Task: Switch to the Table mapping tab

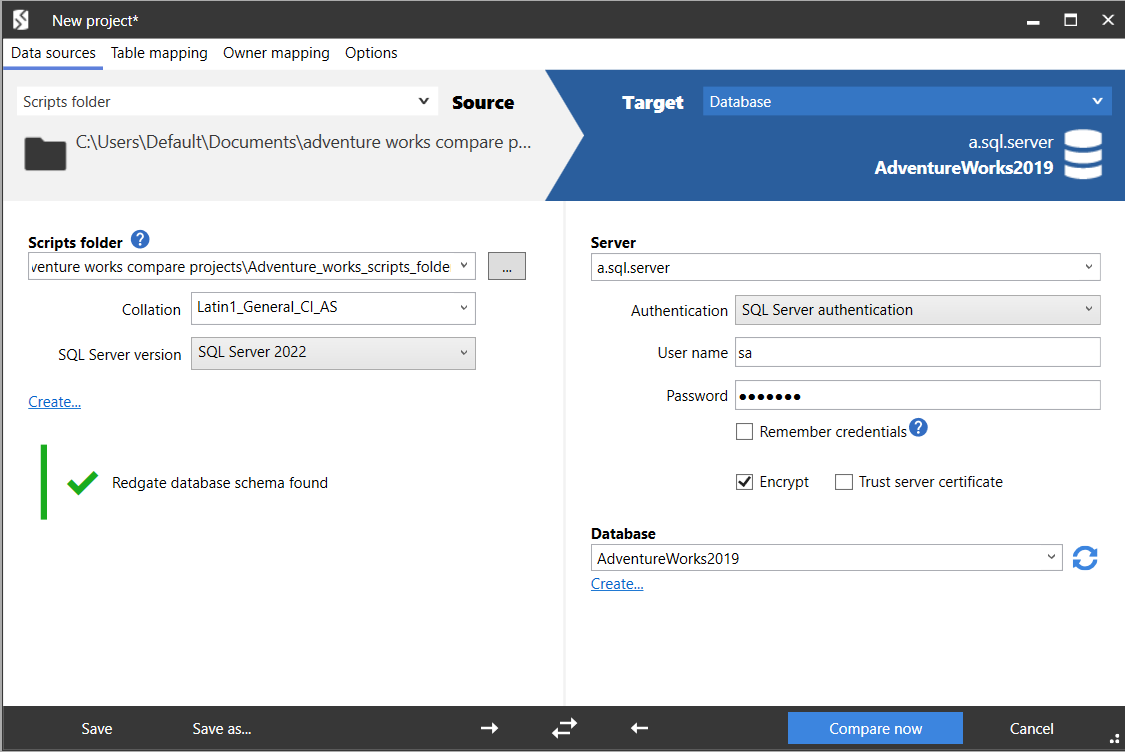Action: (x=159, y=53)
